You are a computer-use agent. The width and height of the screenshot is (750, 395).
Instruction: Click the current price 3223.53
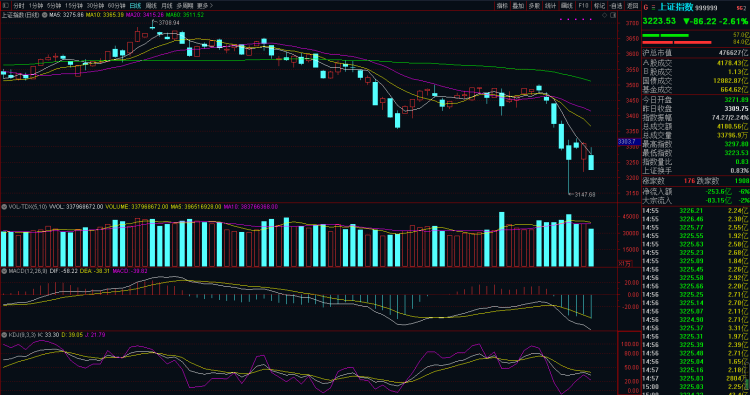coord(659,21)
